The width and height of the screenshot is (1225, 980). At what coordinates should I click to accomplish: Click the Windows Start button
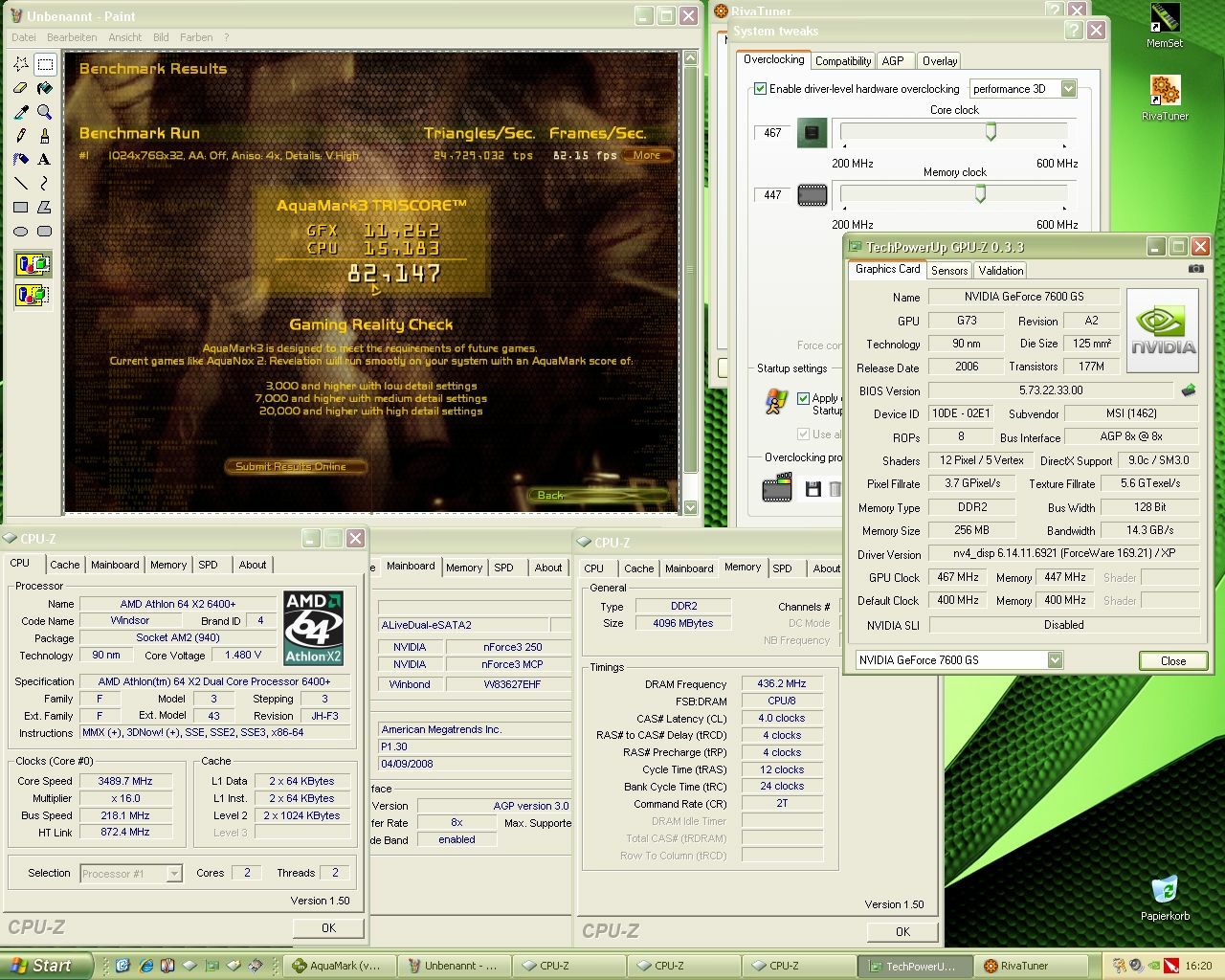click(x=46, y=966)
